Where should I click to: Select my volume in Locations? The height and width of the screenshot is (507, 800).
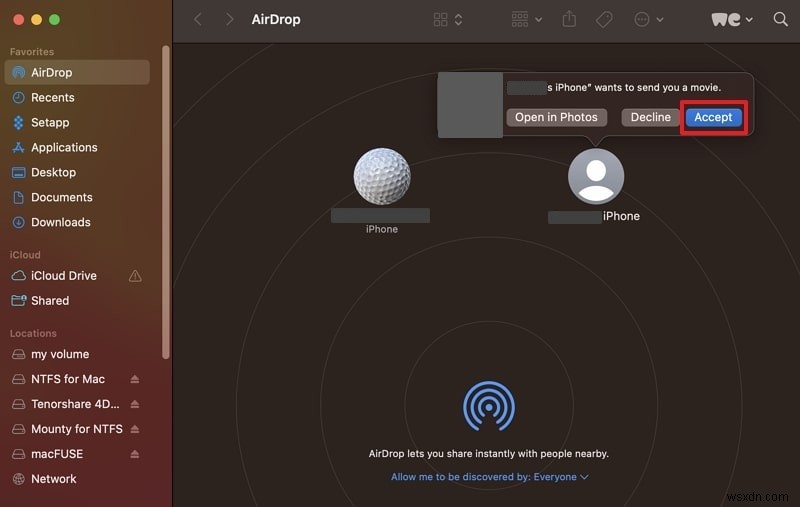[77, 354]
